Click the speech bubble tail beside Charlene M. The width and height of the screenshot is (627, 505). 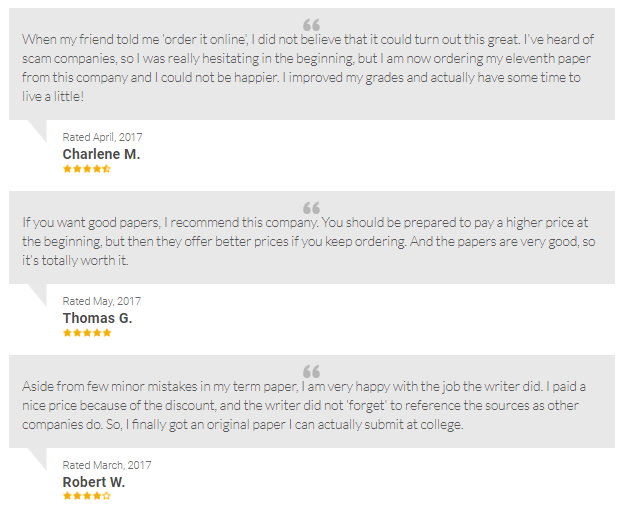(x=37, y=131)
